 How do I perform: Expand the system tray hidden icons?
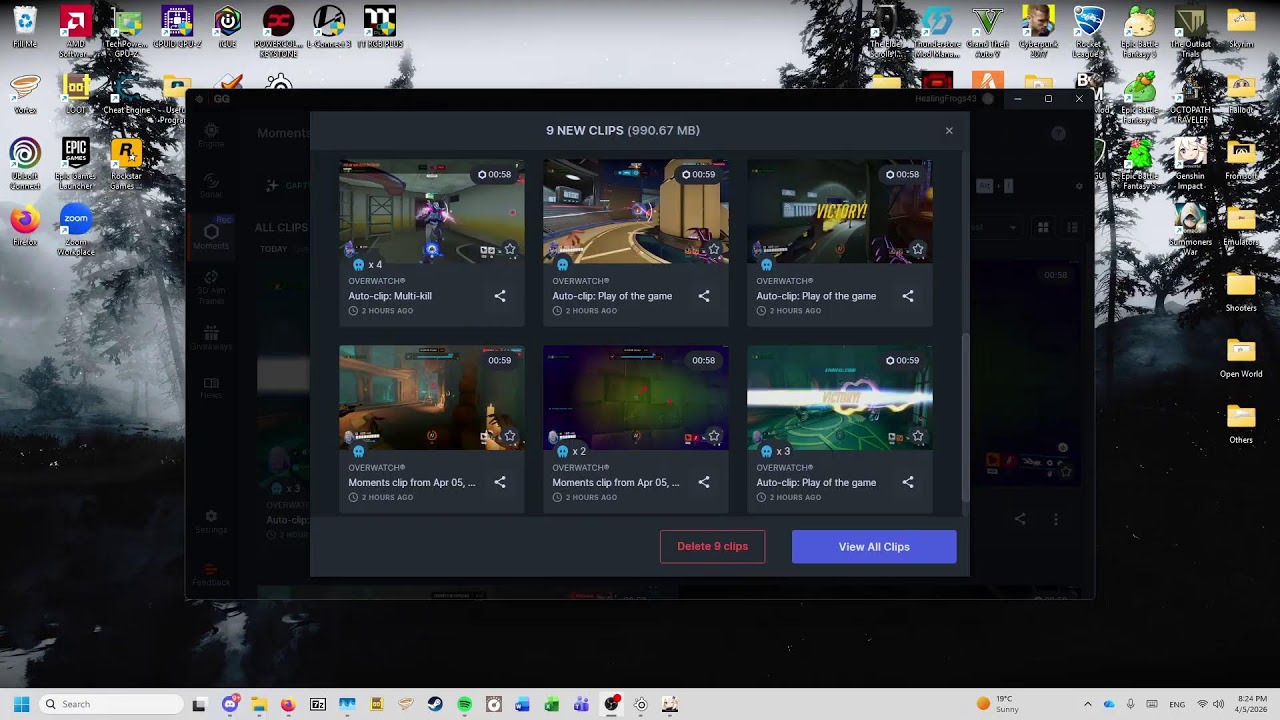(x=1088, y=704)
